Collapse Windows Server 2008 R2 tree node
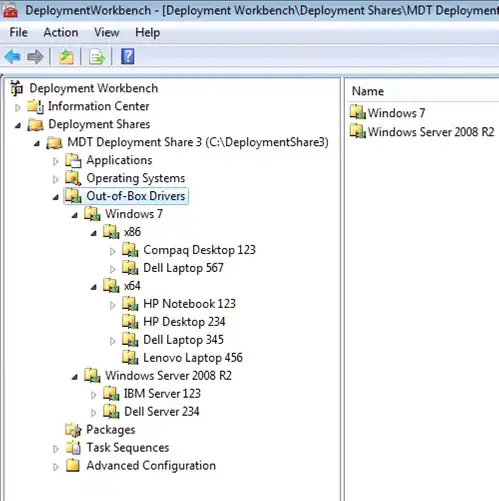 (75, 377)
